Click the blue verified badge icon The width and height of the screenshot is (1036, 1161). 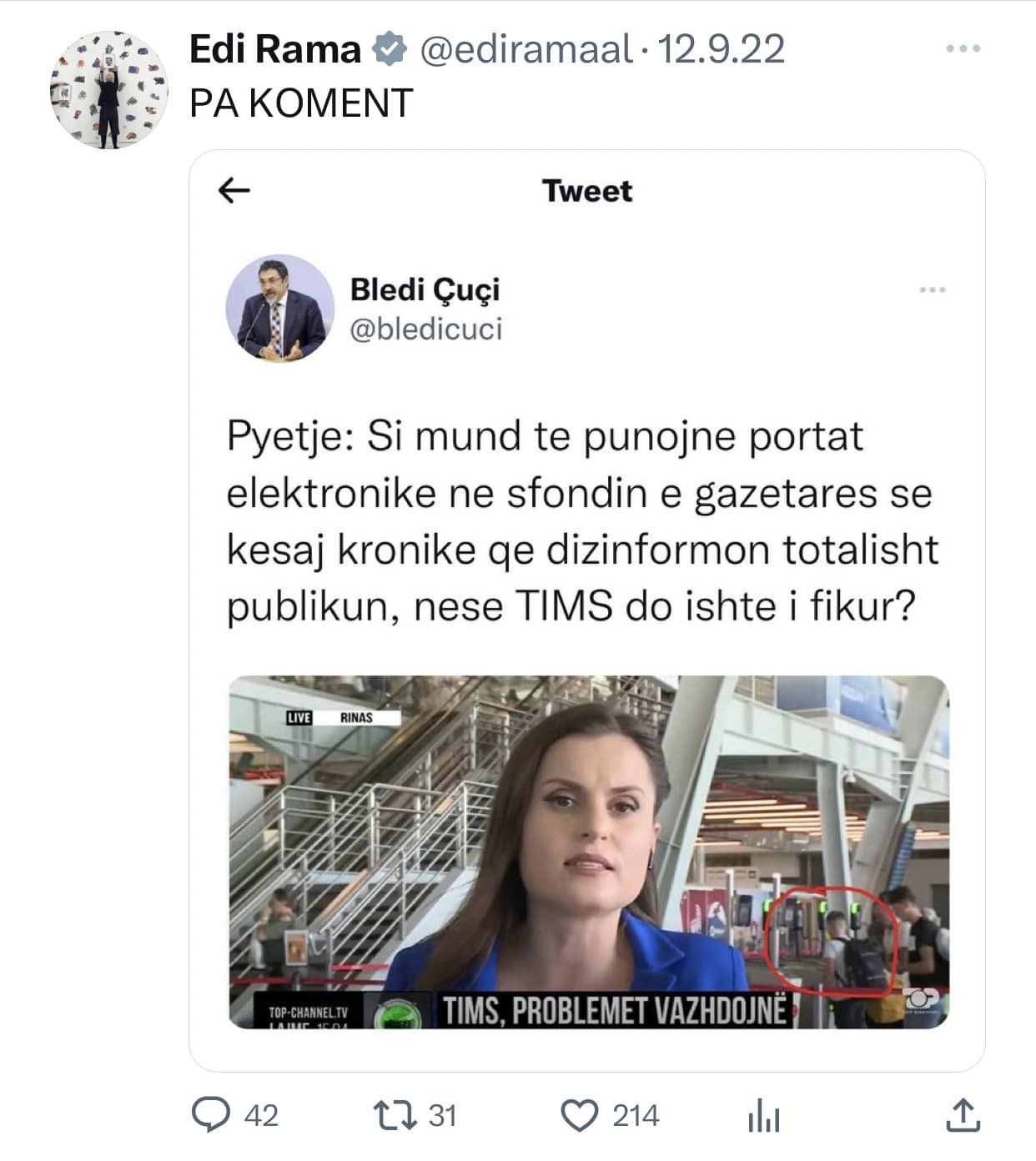coord(389,49)
